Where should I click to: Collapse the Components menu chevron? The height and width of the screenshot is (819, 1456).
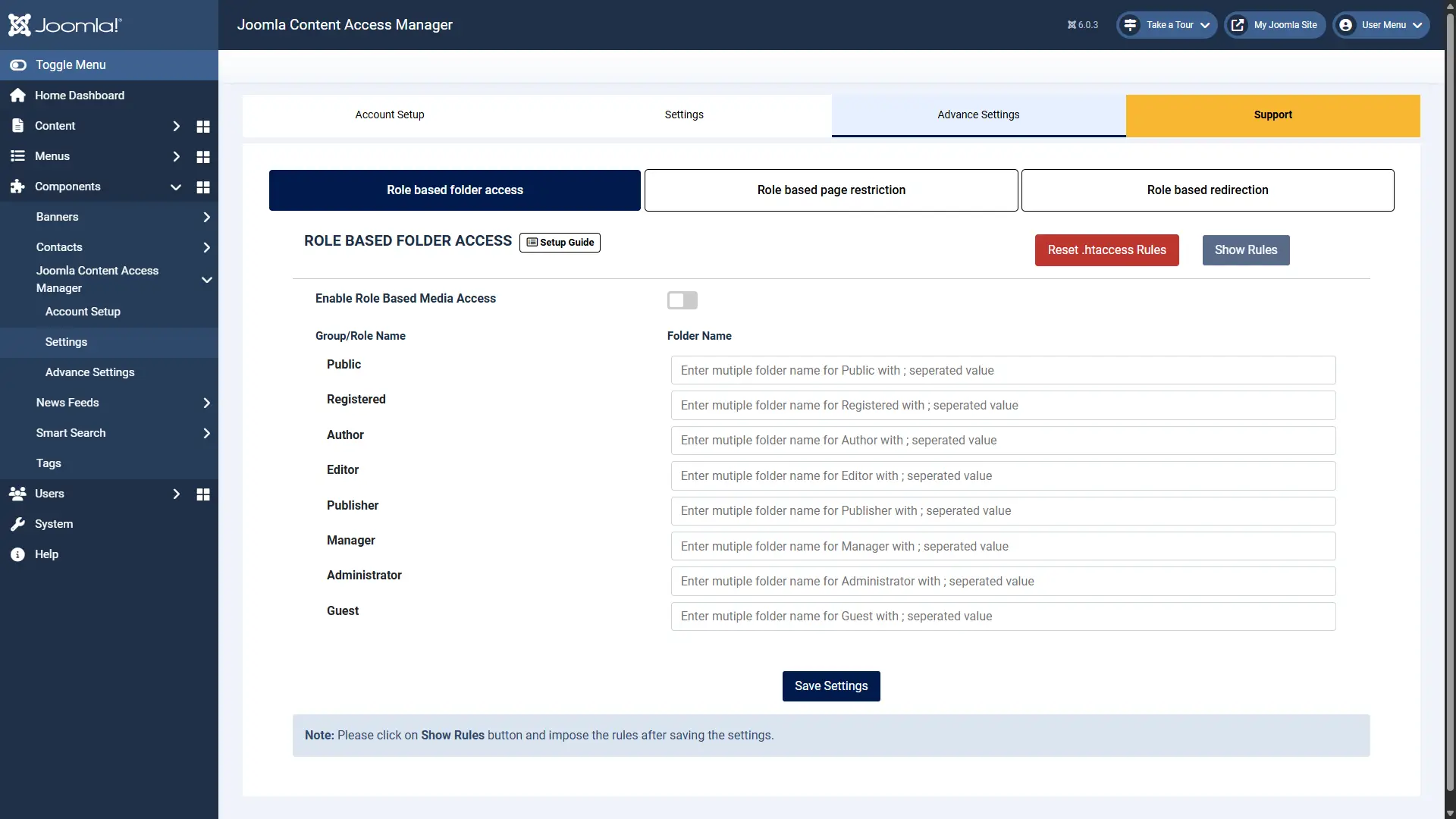pyautogui.click(x=176, y=187)
